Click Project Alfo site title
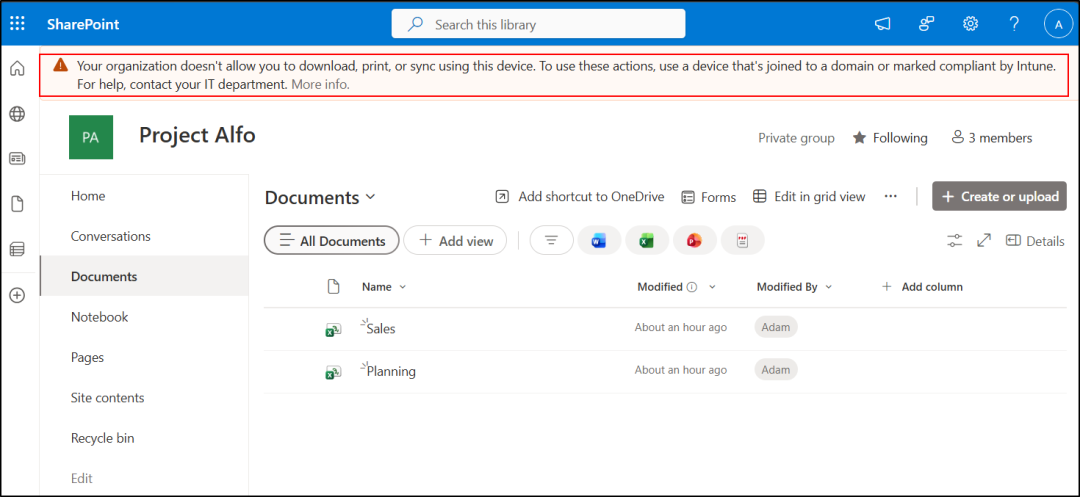 tap(197, 135)
